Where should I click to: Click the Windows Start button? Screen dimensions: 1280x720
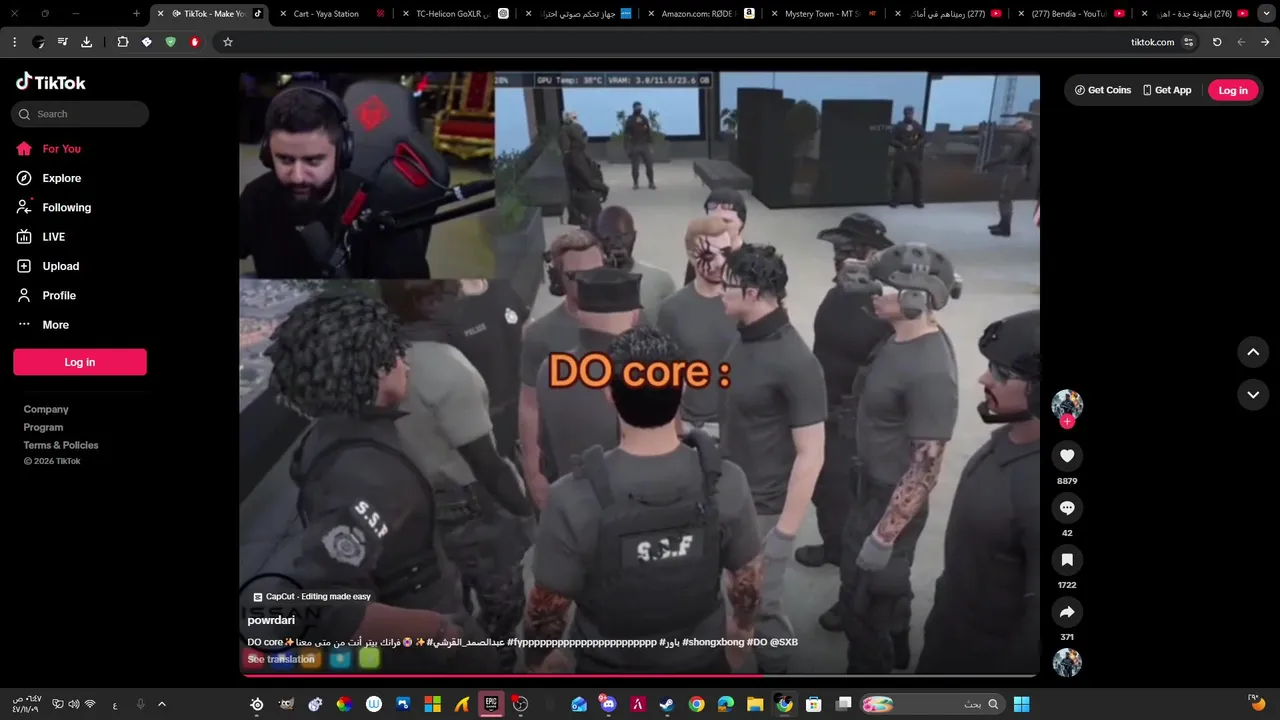tap(1021, 704)
